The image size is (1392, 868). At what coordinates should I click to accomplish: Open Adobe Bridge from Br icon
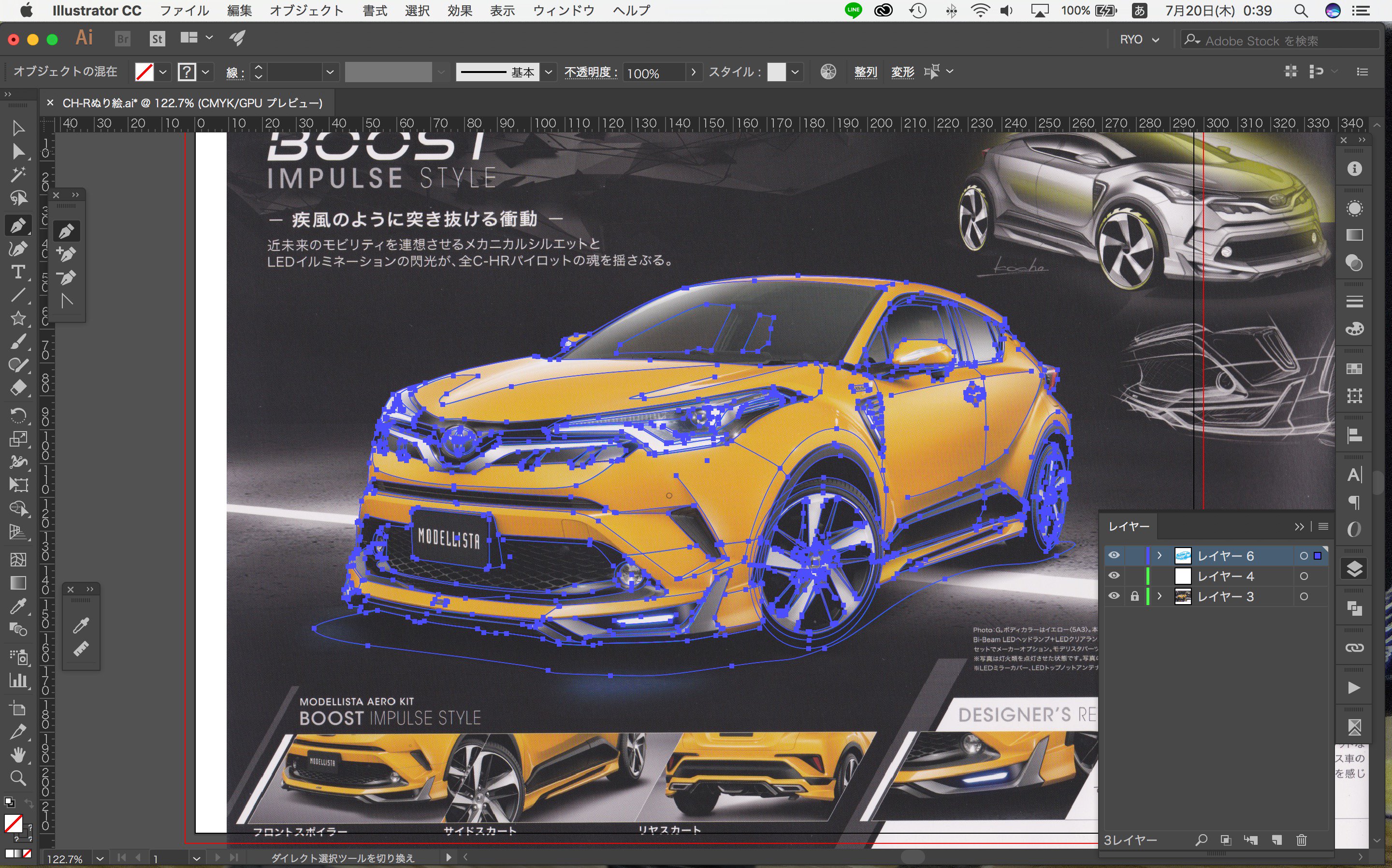(122, 39)
